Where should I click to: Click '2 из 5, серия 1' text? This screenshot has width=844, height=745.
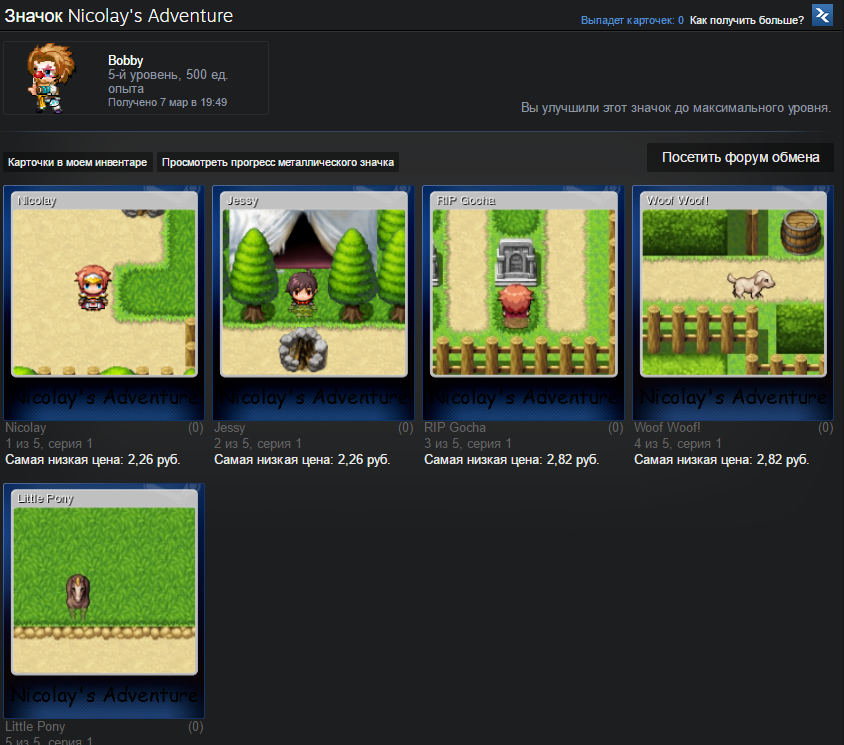pyautogui.click(x=258, y=444)
